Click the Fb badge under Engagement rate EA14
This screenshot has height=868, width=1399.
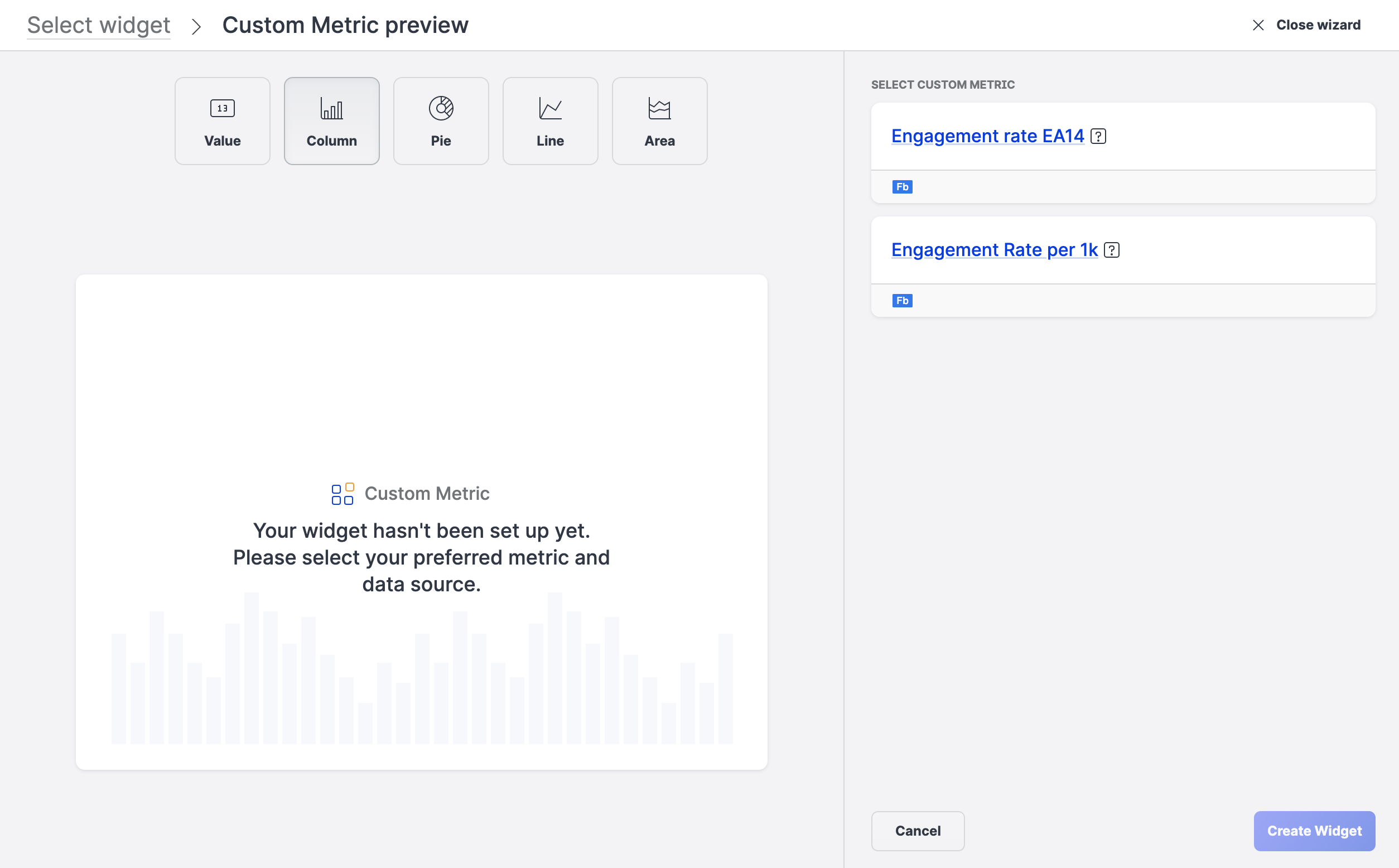click(901, 186)
